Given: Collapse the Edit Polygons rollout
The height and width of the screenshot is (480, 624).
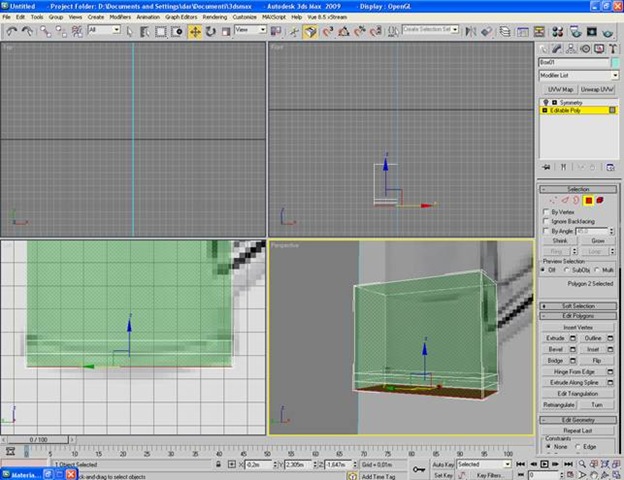Looking at the screenshot, I should pos(579,316).
